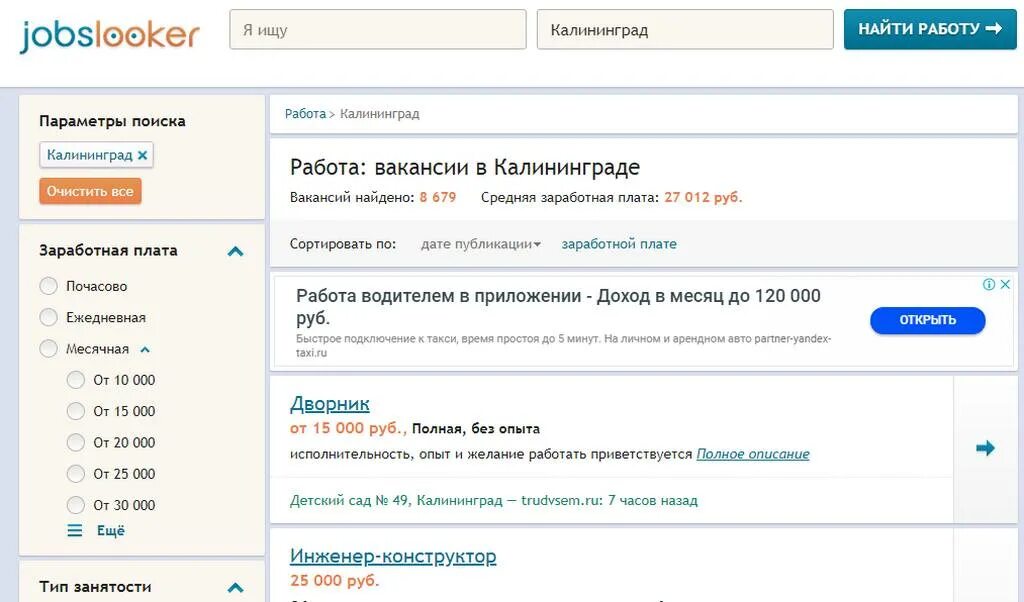Viewport: 1024px width, 602px height.
Task: Choose the От 25 000 salary option
Action: [x=76, y=474]
